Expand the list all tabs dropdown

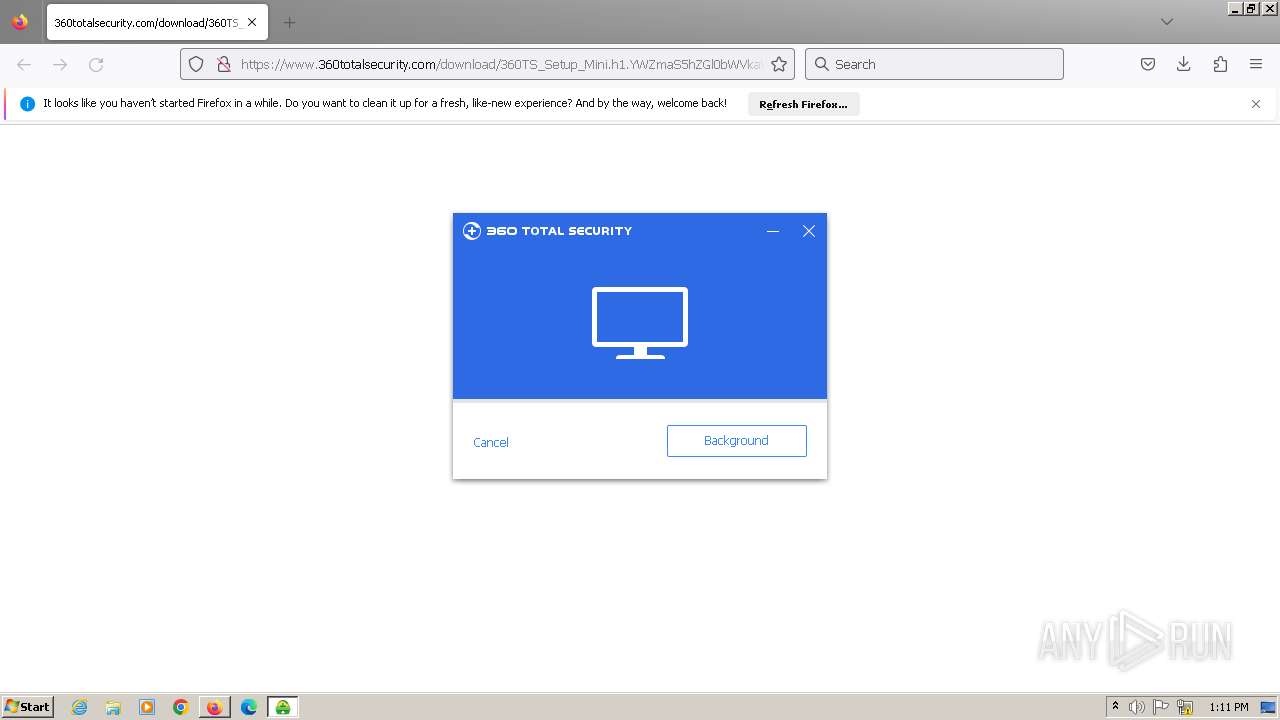(x=1167, y=22)
